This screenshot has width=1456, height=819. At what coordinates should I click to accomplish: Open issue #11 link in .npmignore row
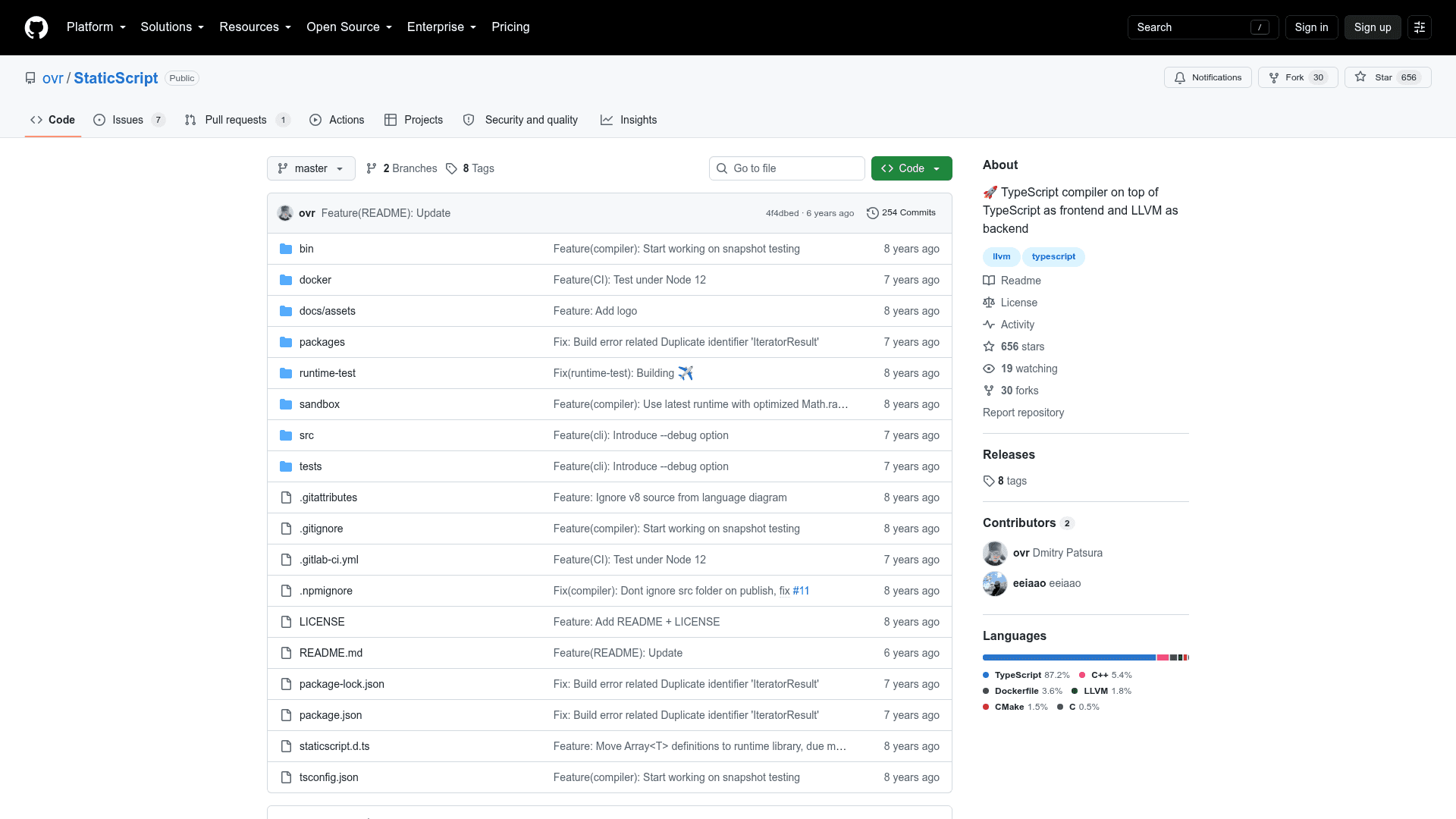801,591
